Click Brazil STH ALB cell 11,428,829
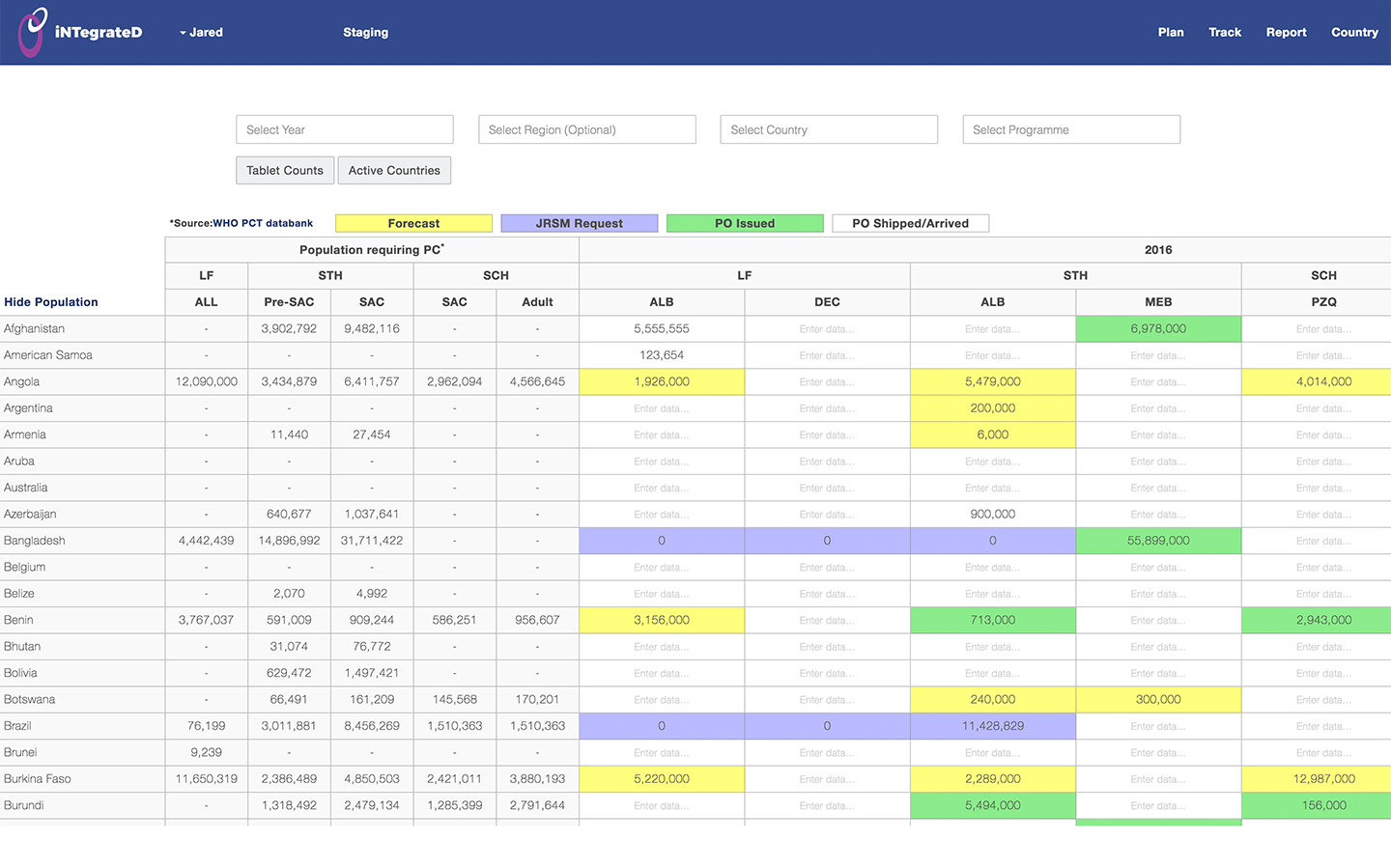This screenshot has height=868, width=1391. coord(993,726)
